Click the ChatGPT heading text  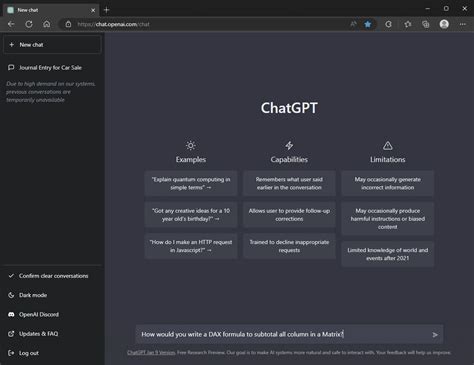coord(289,108)
